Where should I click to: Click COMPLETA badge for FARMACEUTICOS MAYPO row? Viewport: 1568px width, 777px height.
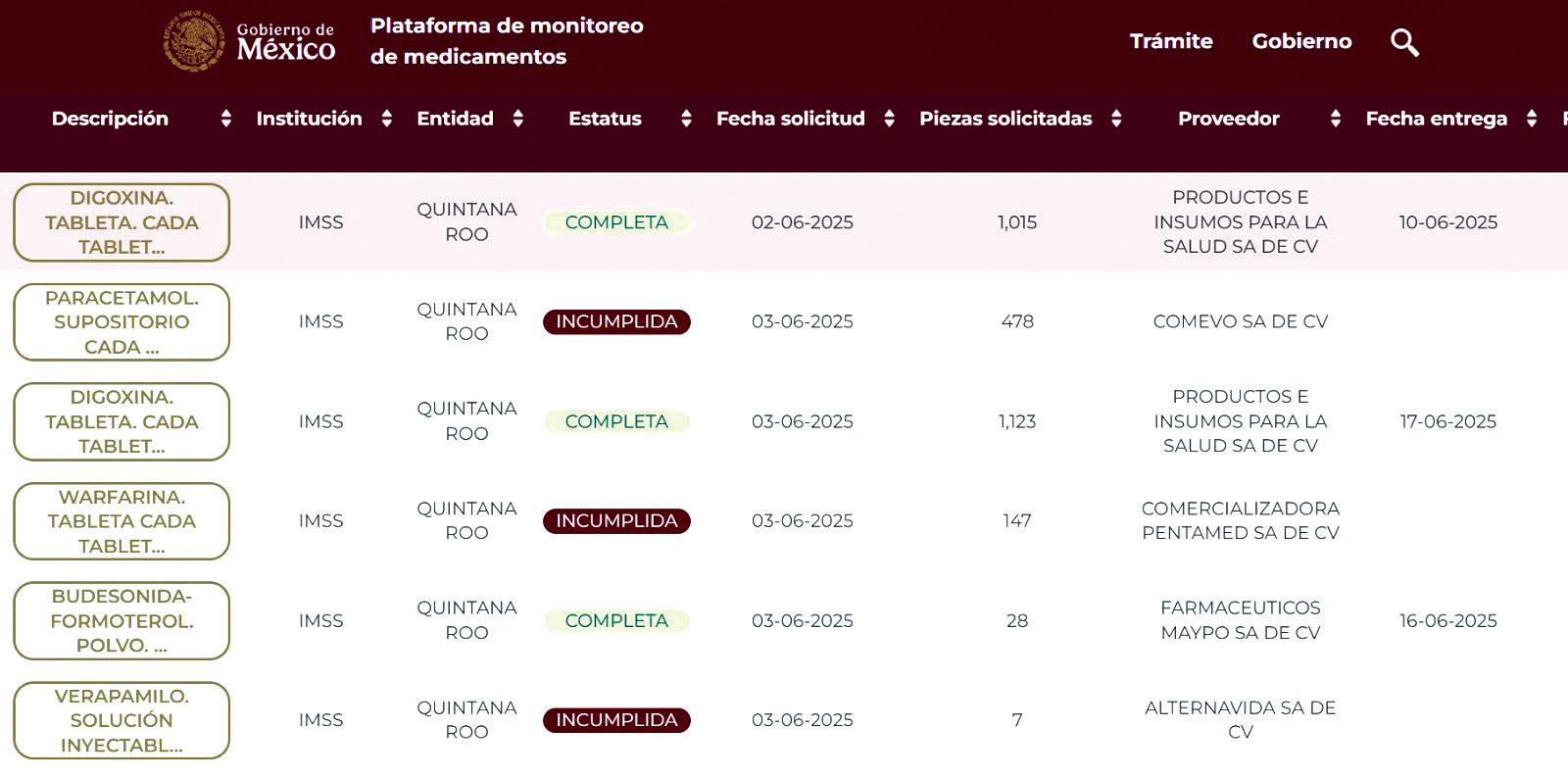coord(616,620)
